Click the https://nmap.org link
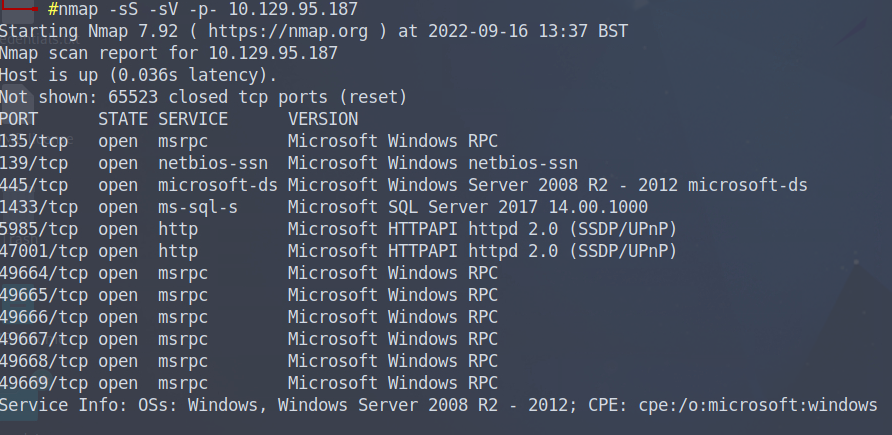 point(288,31)
